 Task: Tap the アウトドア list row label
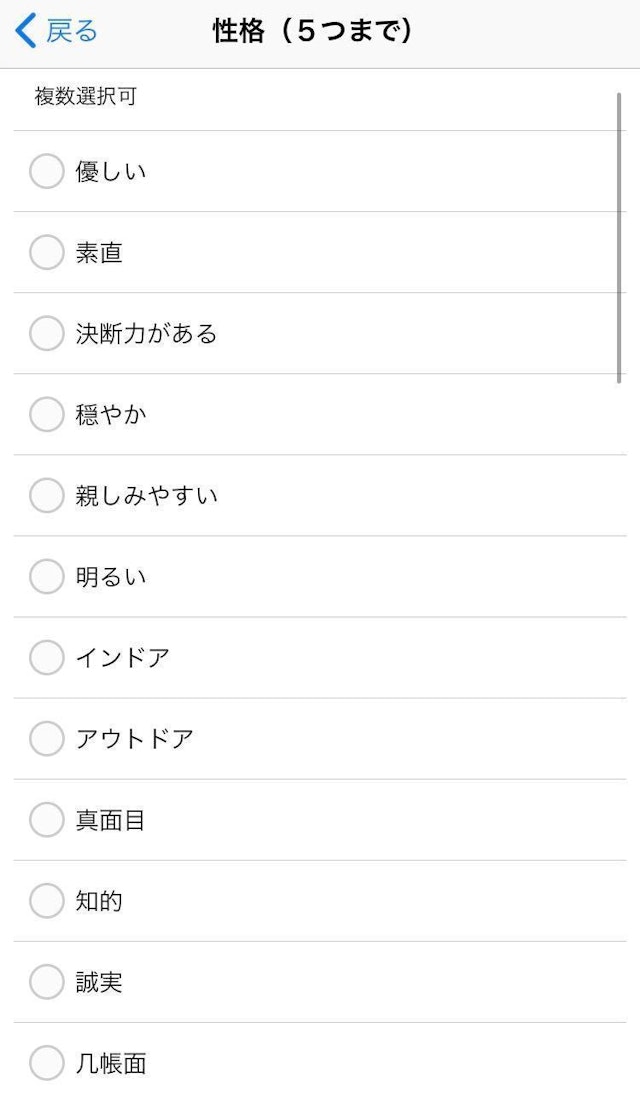134,739
